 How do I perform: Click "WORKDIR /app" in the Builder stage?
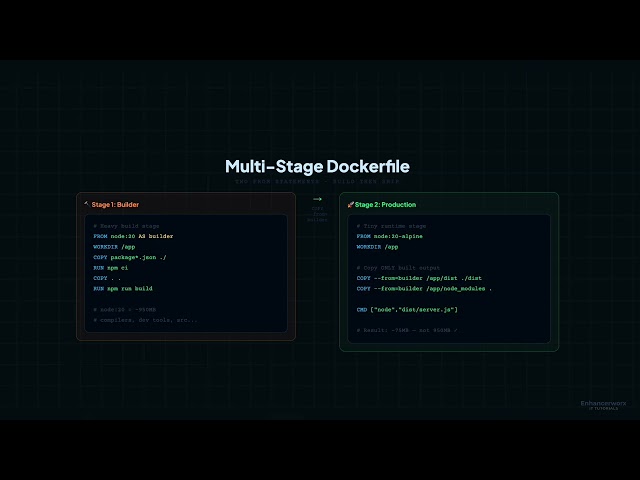[x=114, y=247]
